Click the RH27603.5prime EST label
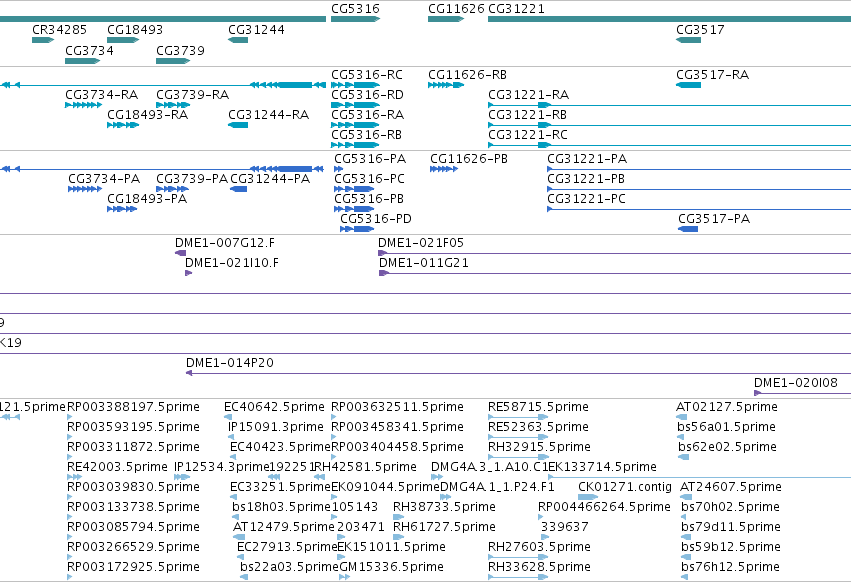This screenshot has height=582, width=851. [x=539, y=548]
